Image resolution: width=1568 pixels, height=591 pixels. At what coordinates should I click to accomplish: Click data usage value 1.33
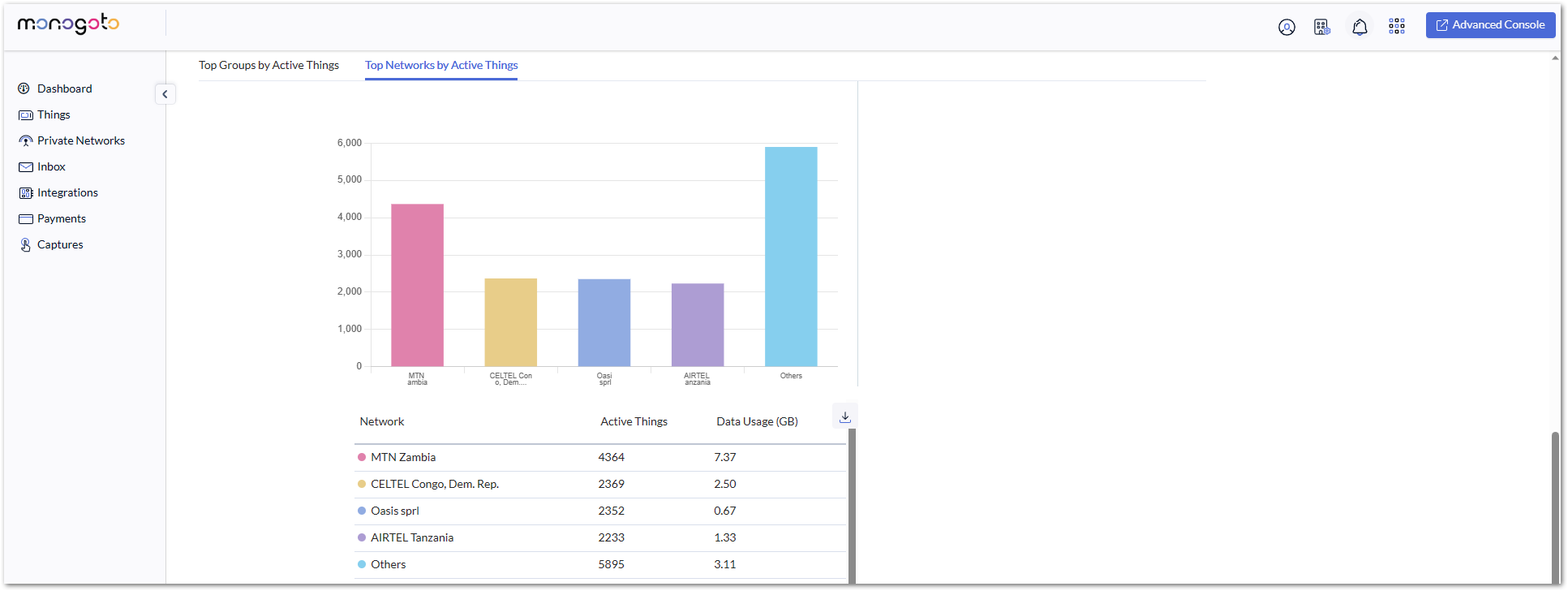pos(725,537)
